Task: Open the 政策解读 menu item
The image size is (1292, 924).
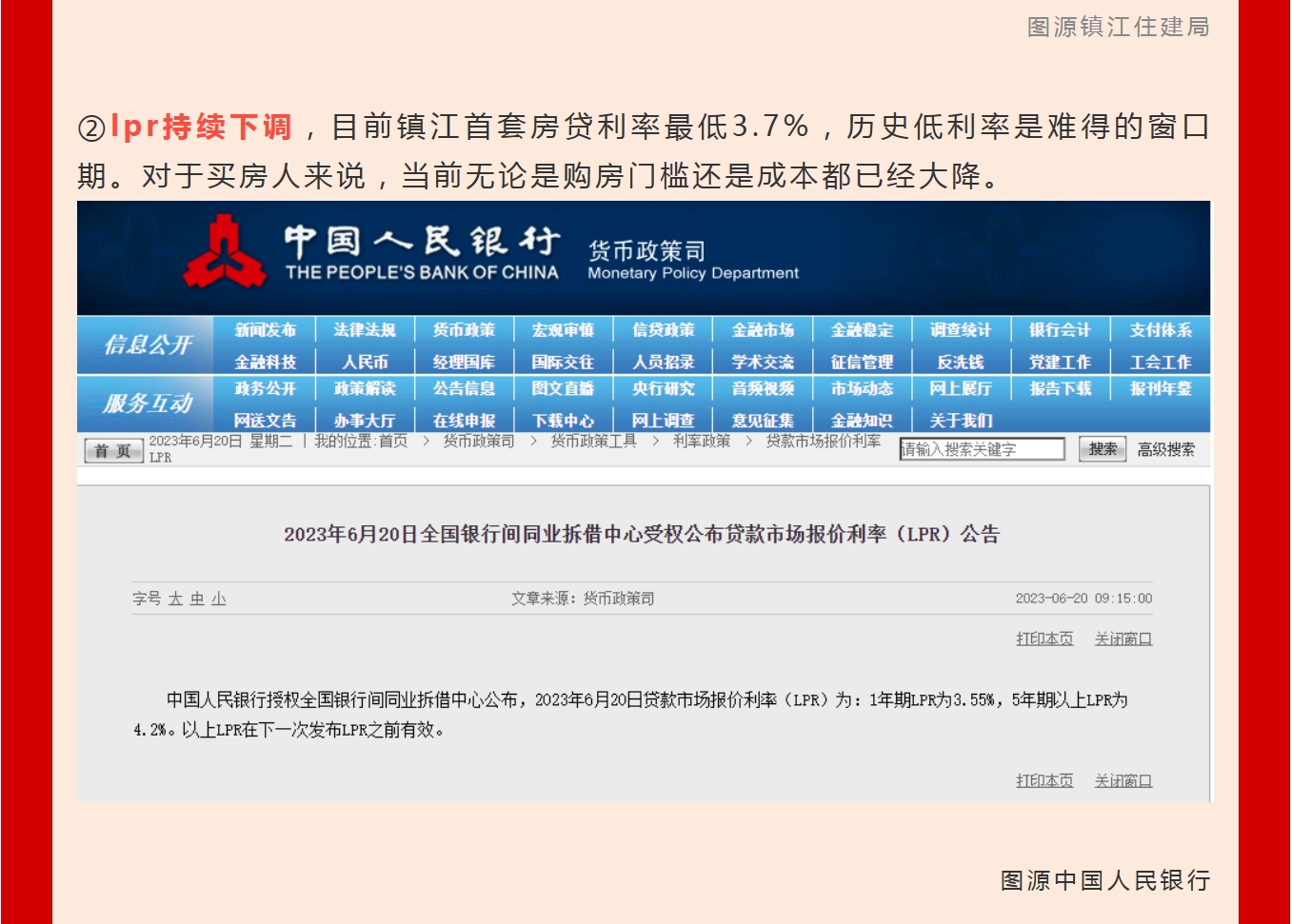Action: coord(365,388)
